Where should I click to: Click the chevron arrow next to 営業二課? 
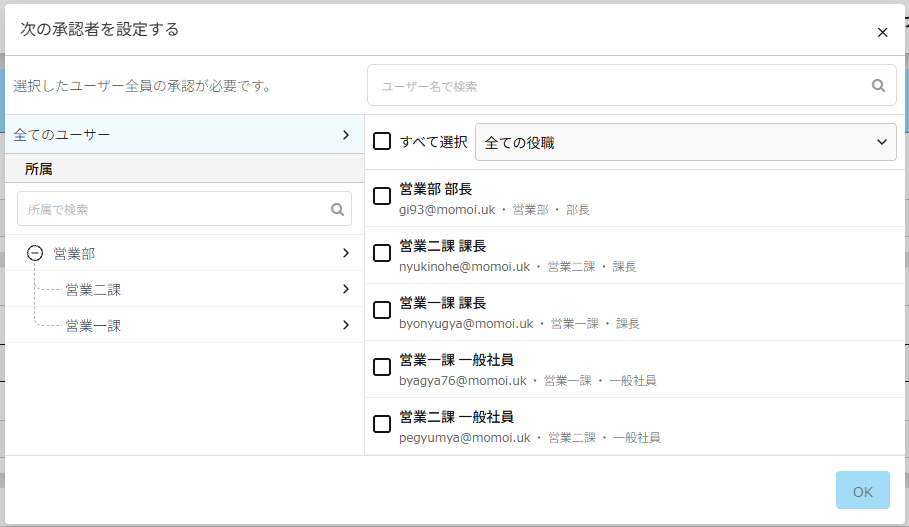tap(345, 289)
